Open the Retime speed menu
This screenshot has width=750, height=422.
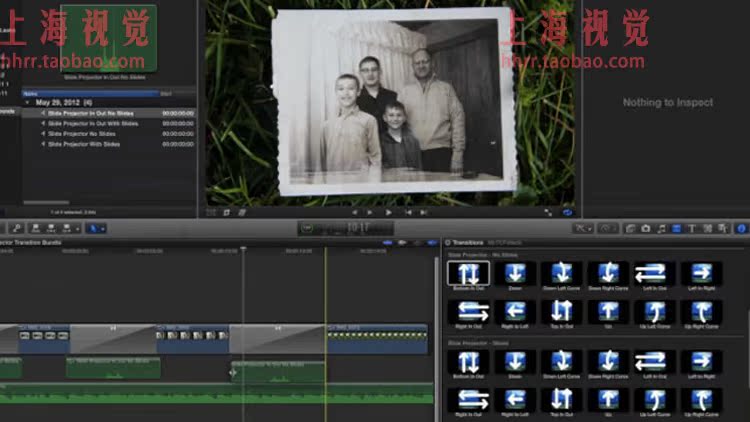pyautogui.click(x=607, y=229)
